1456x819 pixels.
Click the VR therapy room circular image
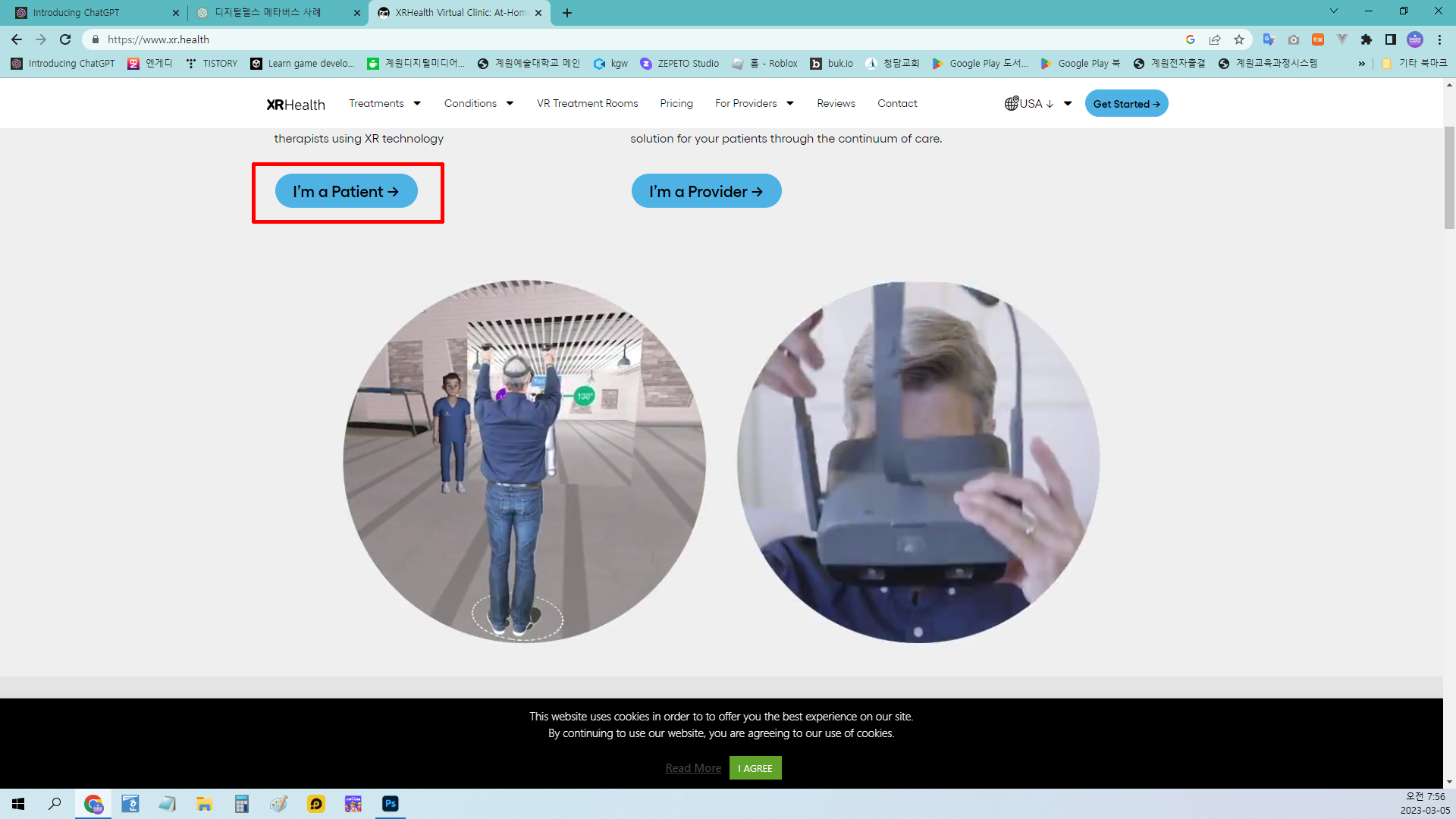[524, 461]
